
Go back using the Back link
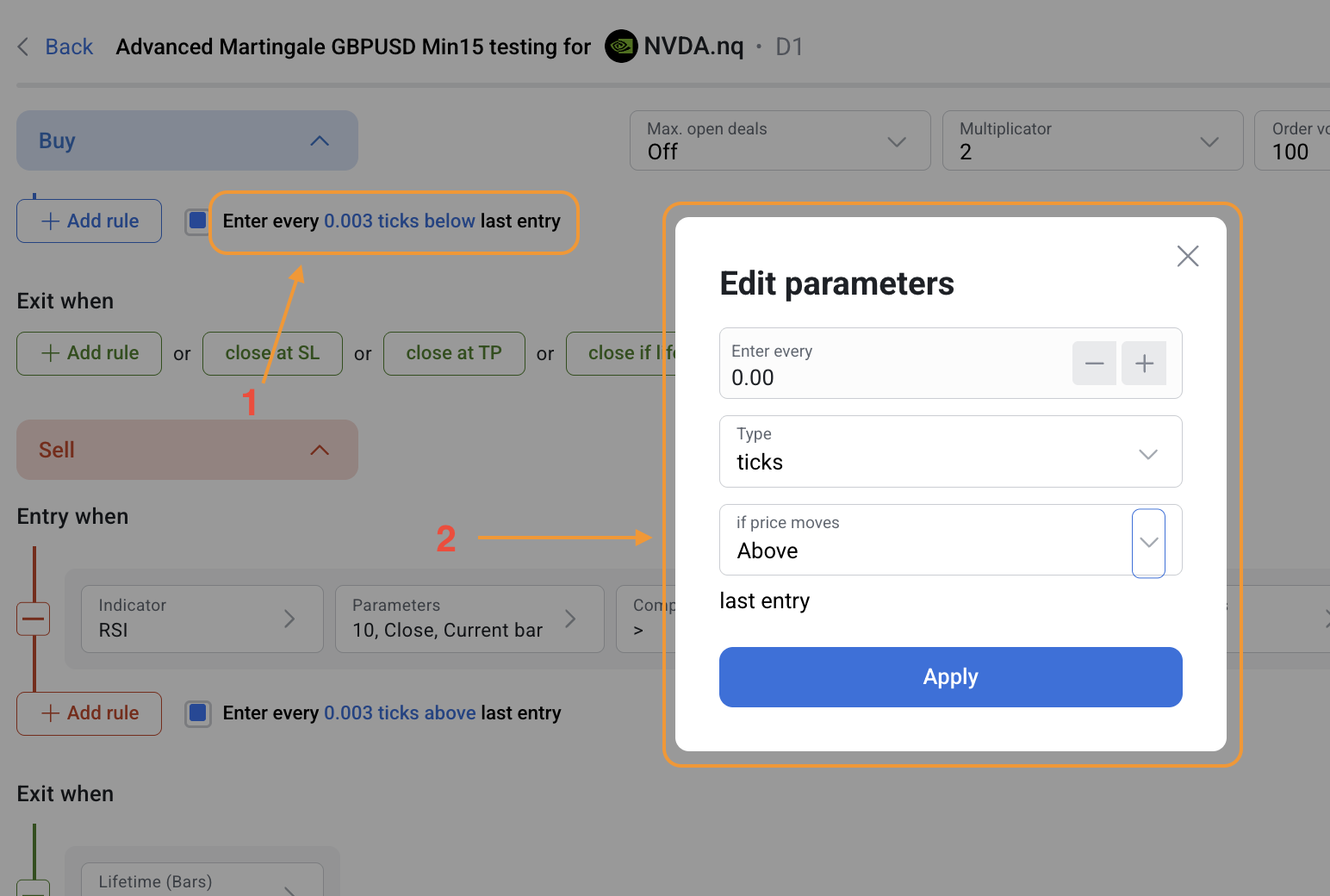click(69, 47)
